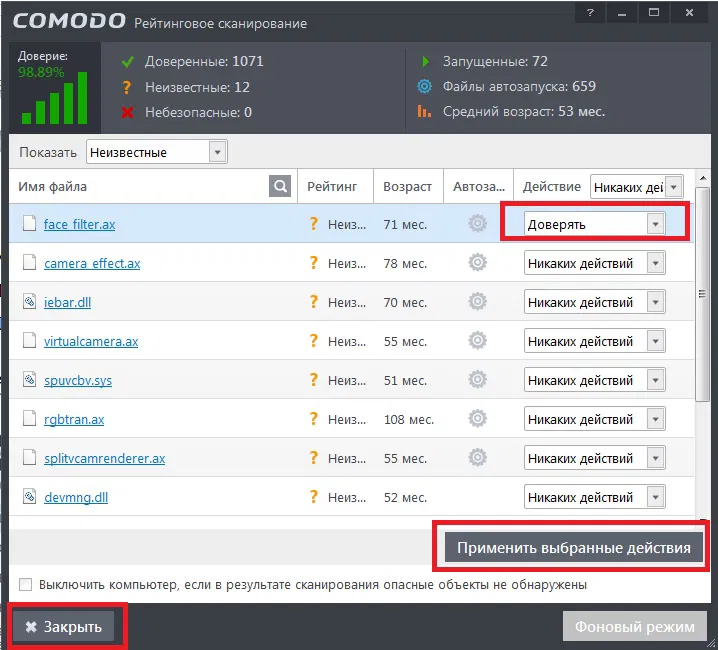
Task: Click the scrollbar up arrow of file list
Action: pyautogui.click(x=703, y=178)
